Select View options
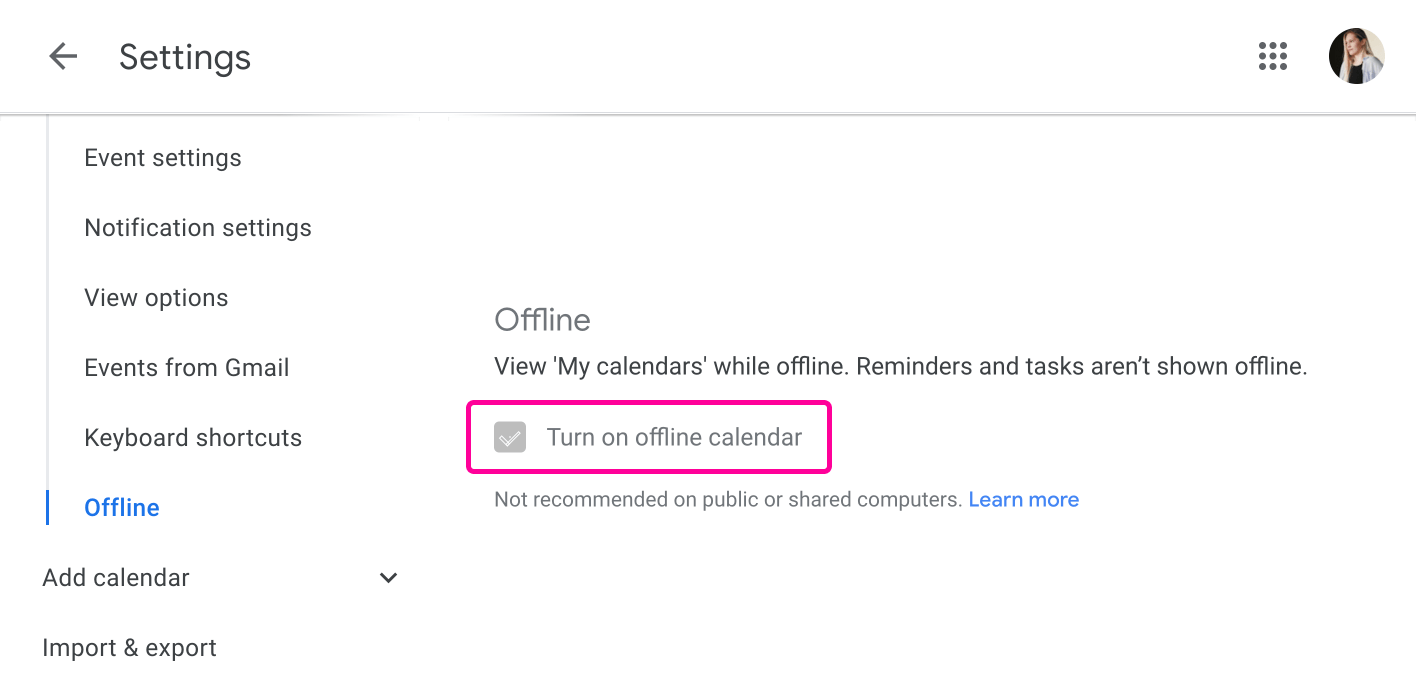The height and width of the screenshot is (700, 1416). tap(156, 297)
